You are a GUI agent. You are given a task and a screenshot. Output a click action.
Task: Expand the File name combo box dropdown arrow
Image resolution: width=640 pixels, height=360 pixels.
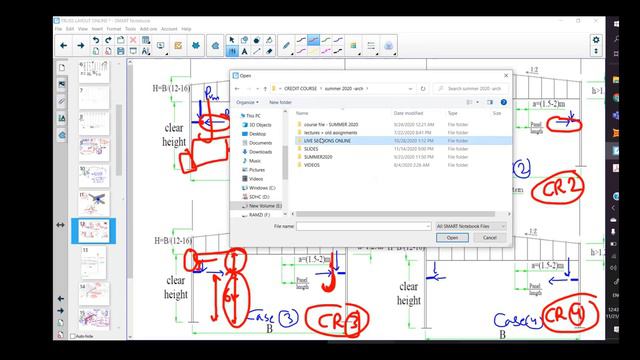[428, 226]
